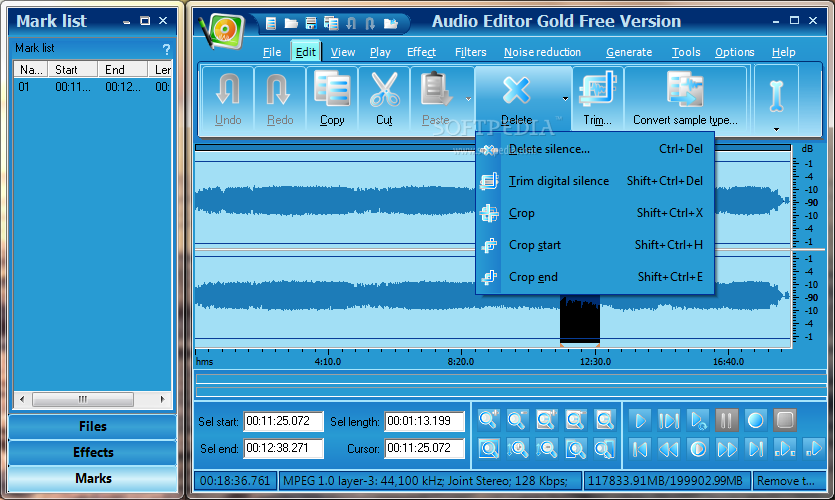Viewport: 835px width, 500px height.
Task: Click the save floppy icon in title toolbar
Action: pyautogui.click(x=311, y=23)
